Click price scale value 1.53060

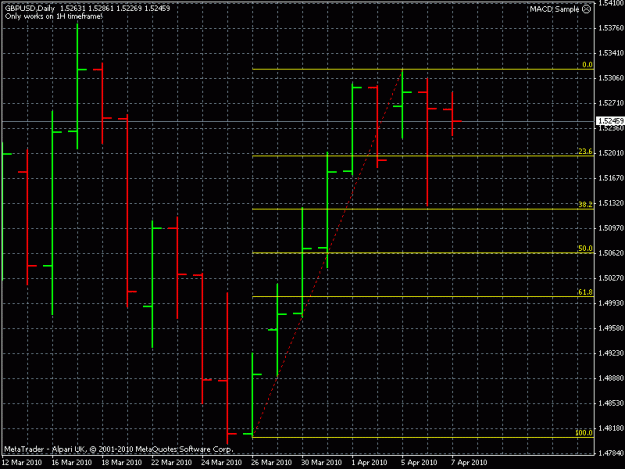point(611,78)
